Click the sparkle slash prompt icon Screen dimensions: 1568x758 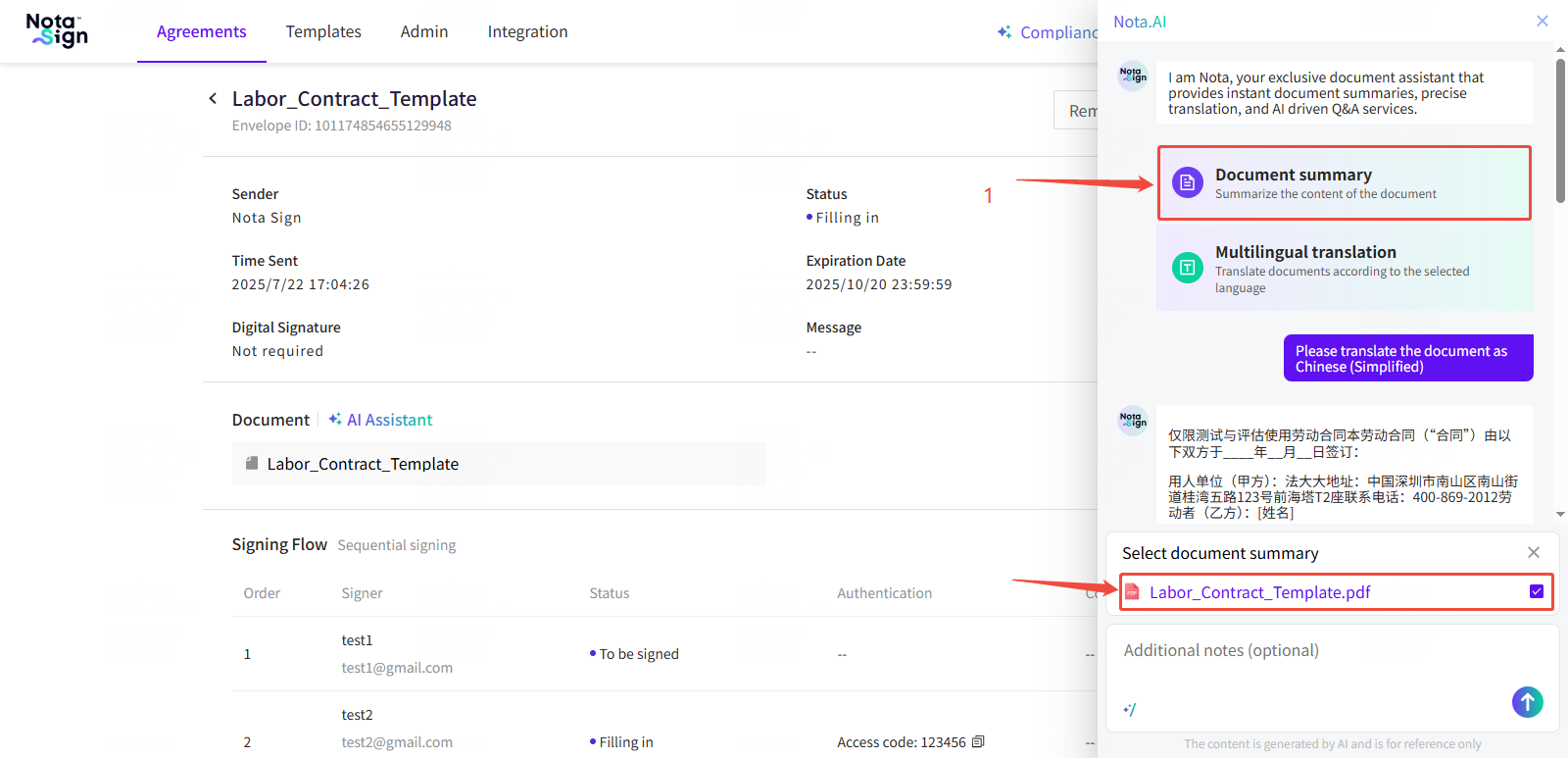1130,709
